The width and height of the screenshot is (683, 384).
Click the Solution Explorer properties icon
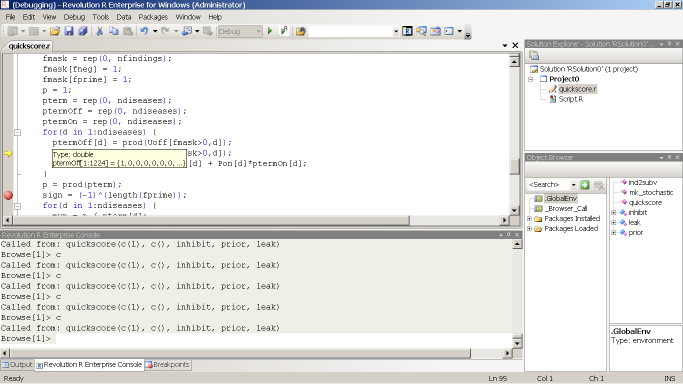534,55
